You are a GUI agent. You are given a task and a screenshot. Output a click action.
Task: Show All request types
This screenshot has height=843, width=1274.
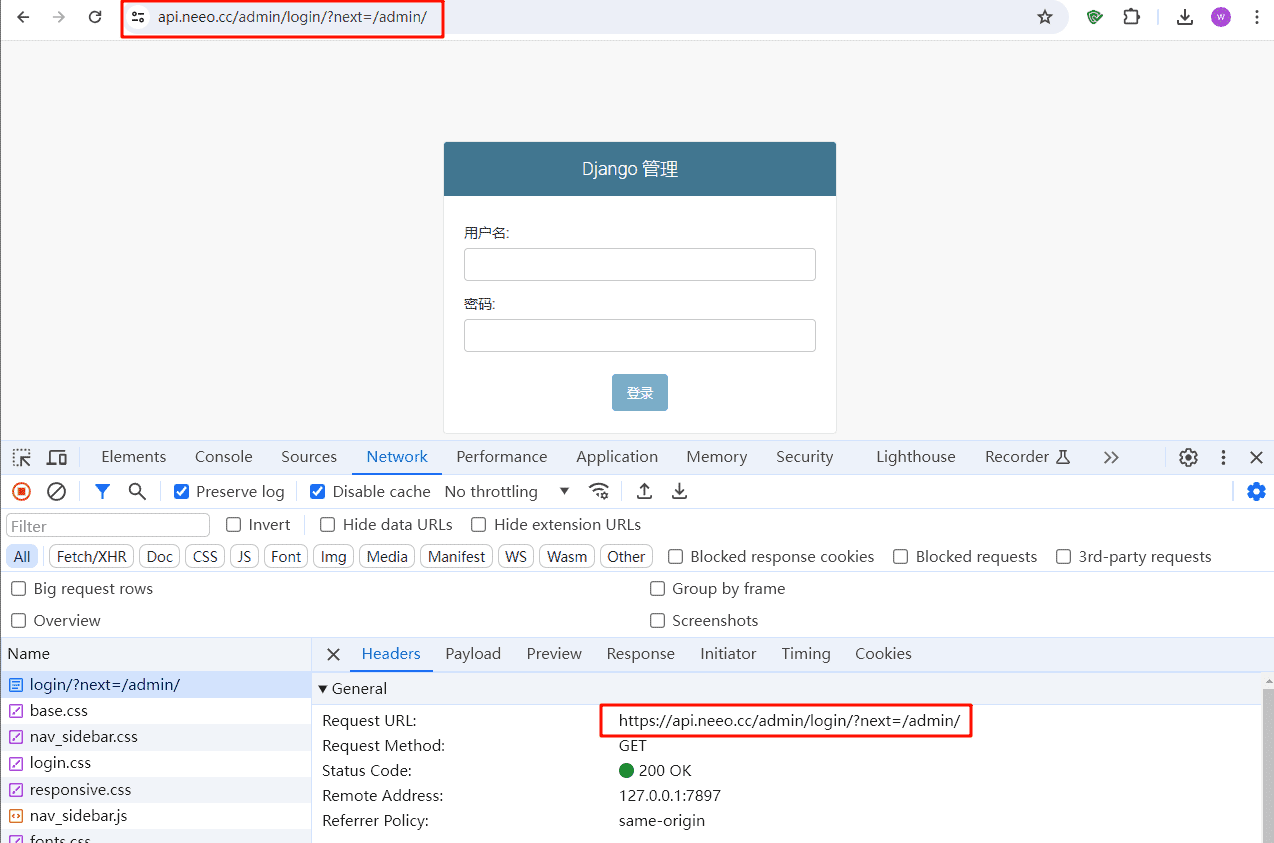point(22,557)
